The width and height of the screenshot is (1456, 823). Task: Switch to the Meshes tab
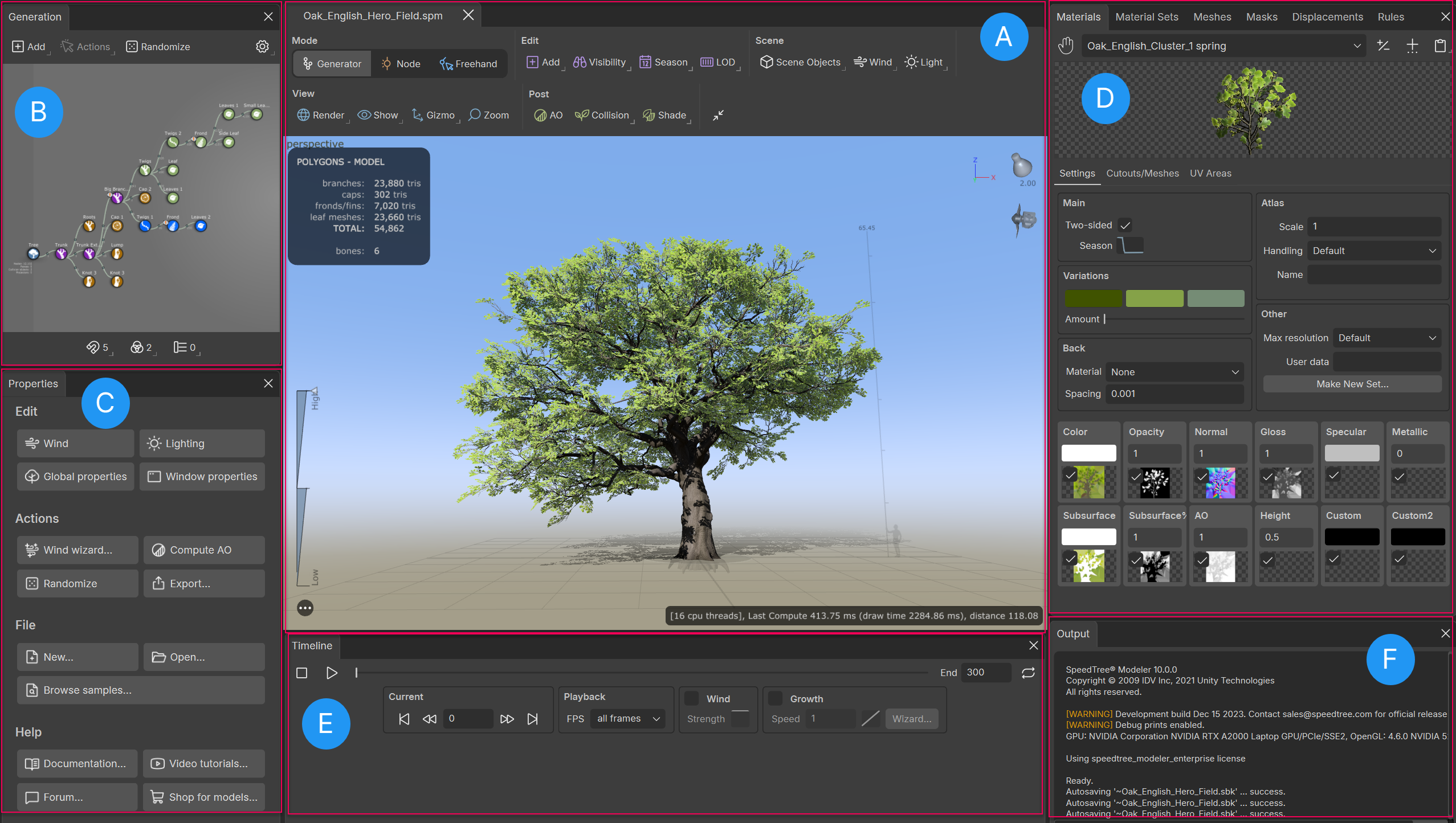coord(1212,17)
